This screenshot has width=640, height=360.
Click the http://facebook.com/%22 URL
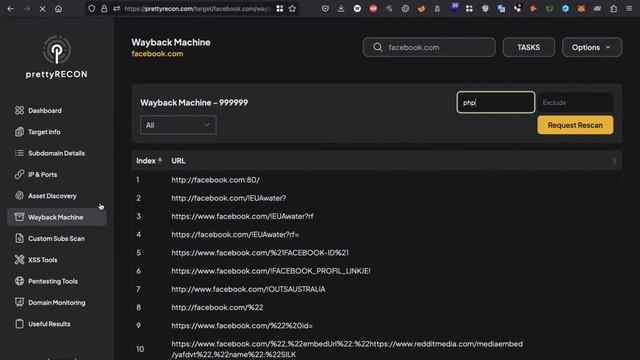point(217,307)
